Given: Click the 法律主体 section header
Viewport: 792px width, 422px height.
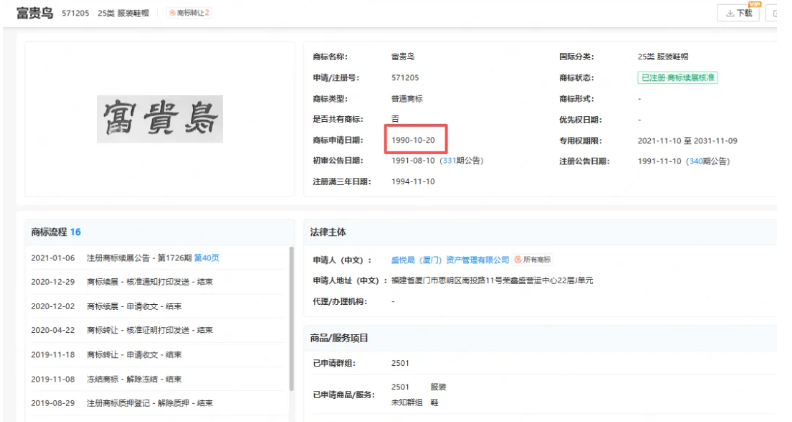Looking at the screenshot, I should coord(330,232).
